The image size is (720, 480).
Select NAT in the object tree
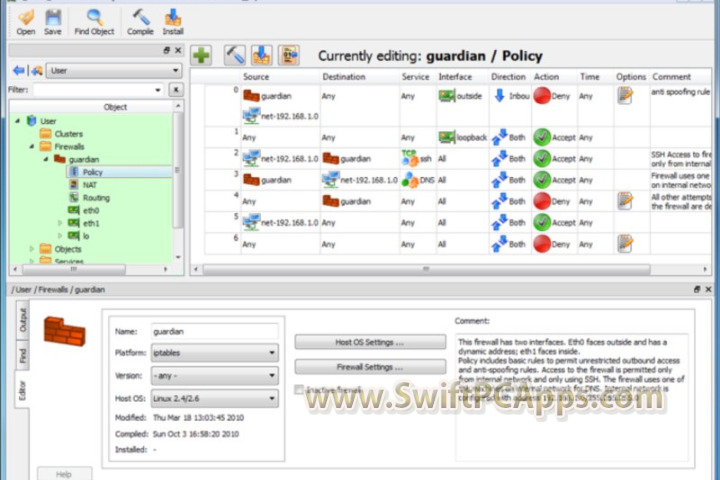[x=90, y=185]
